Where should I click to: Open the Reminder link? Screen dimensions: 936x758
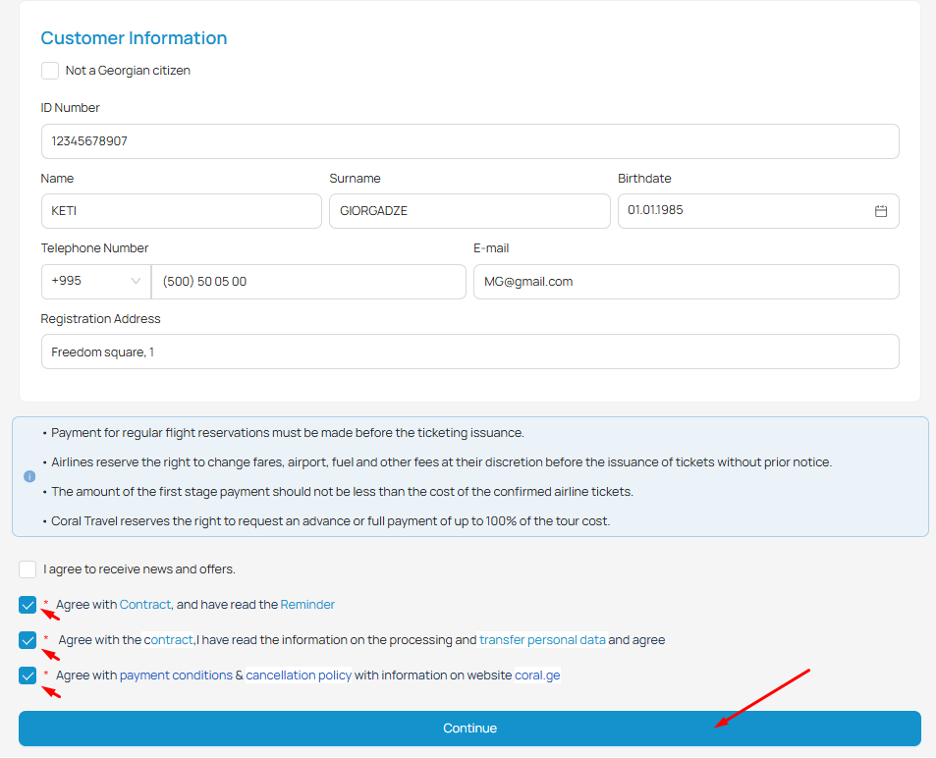tap(307, 604)
